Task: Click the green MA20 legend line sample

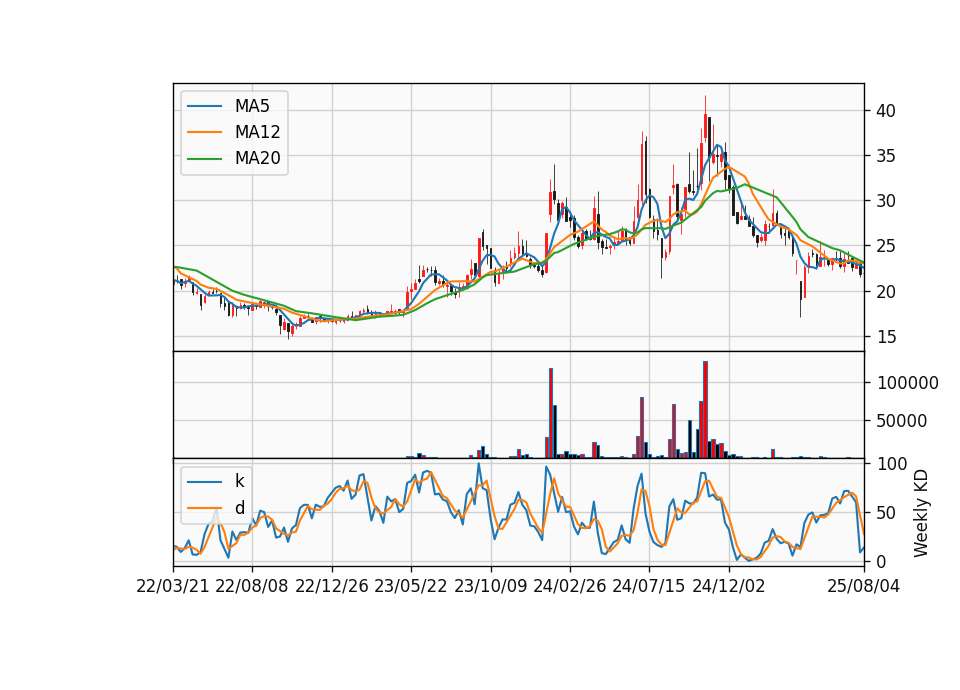Action: point(204,159)
